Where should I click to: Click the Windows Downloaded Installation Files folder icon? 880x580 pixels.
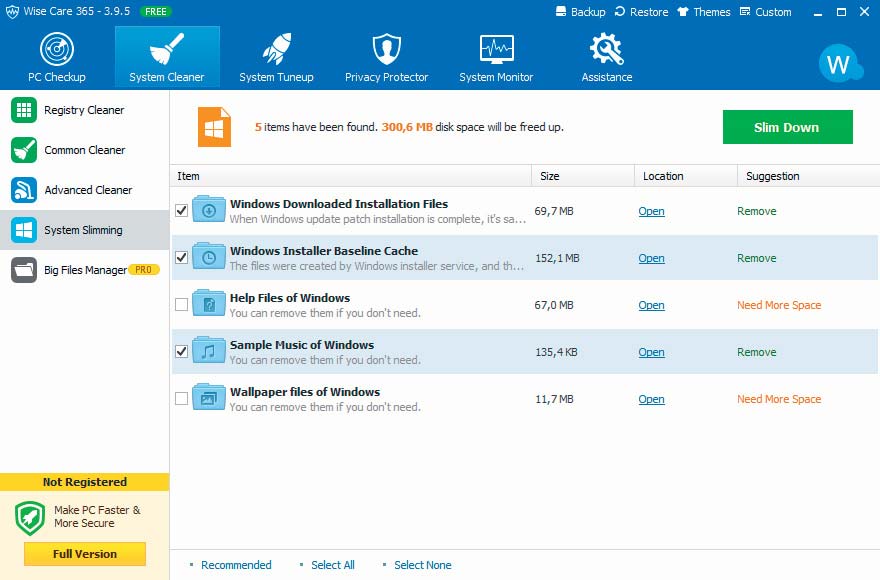click(x=209, y=209)
